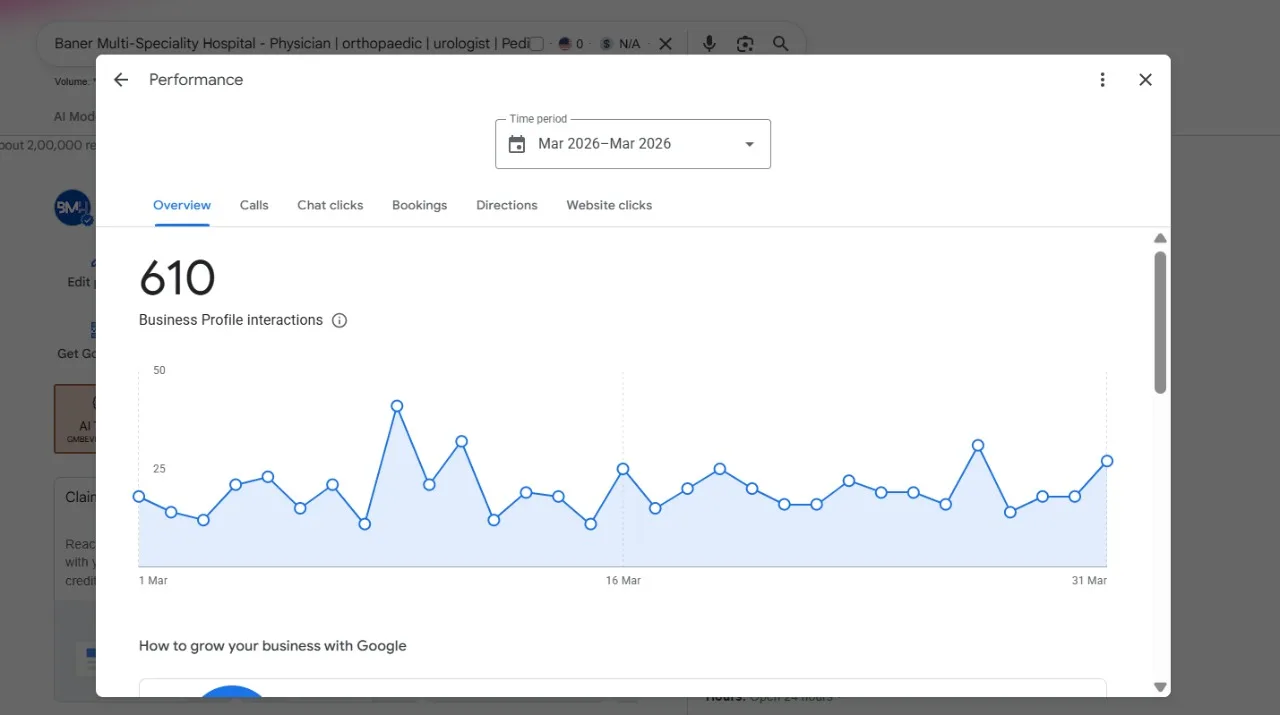Show info about Business Profile interactions
The width and height of the screenshot is (1280, 715).
tap(339, 321)
